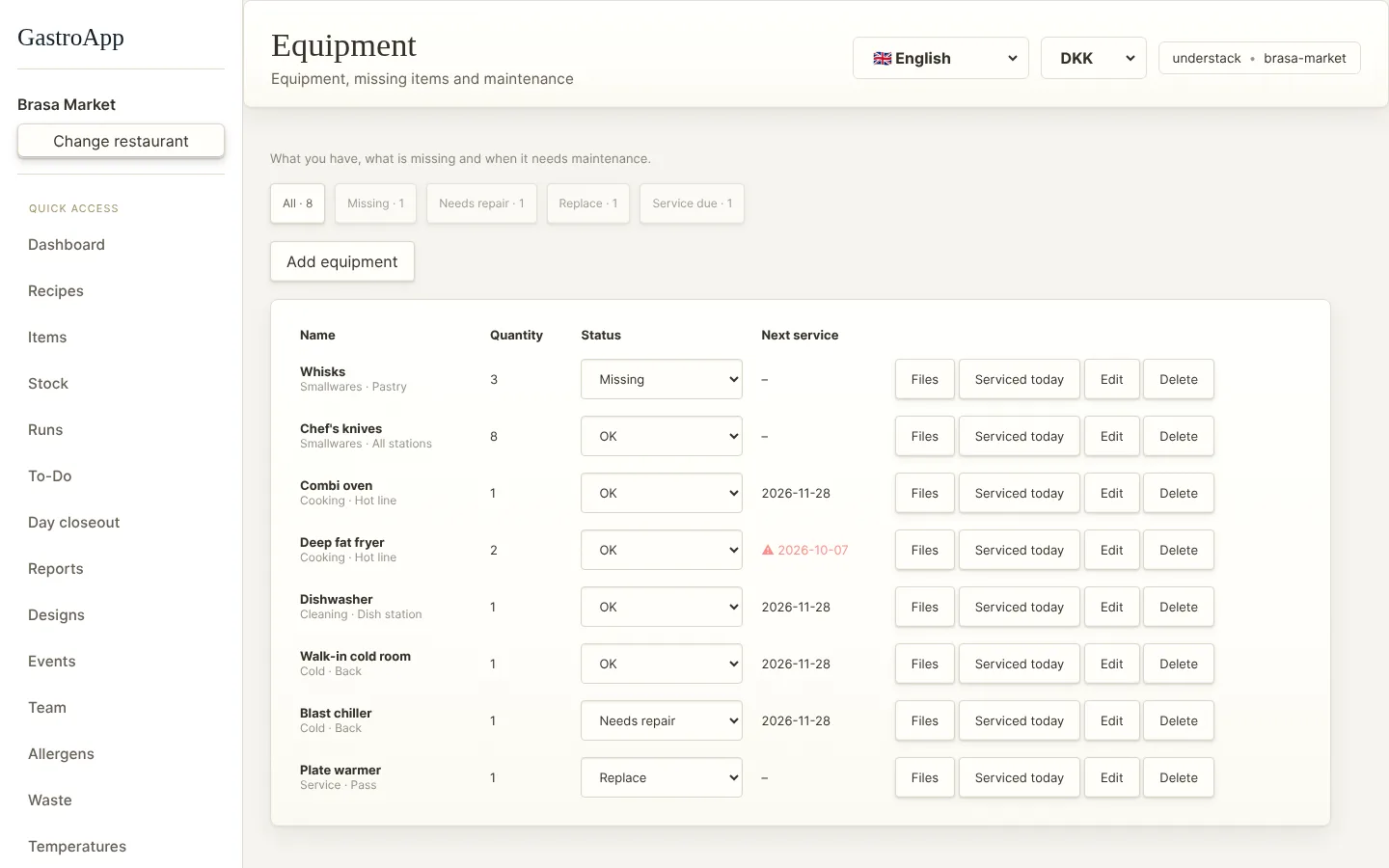Screen dimensions: 1389x868
Task: Show Needs repair · 1 filter
Action: click(481, 203)
